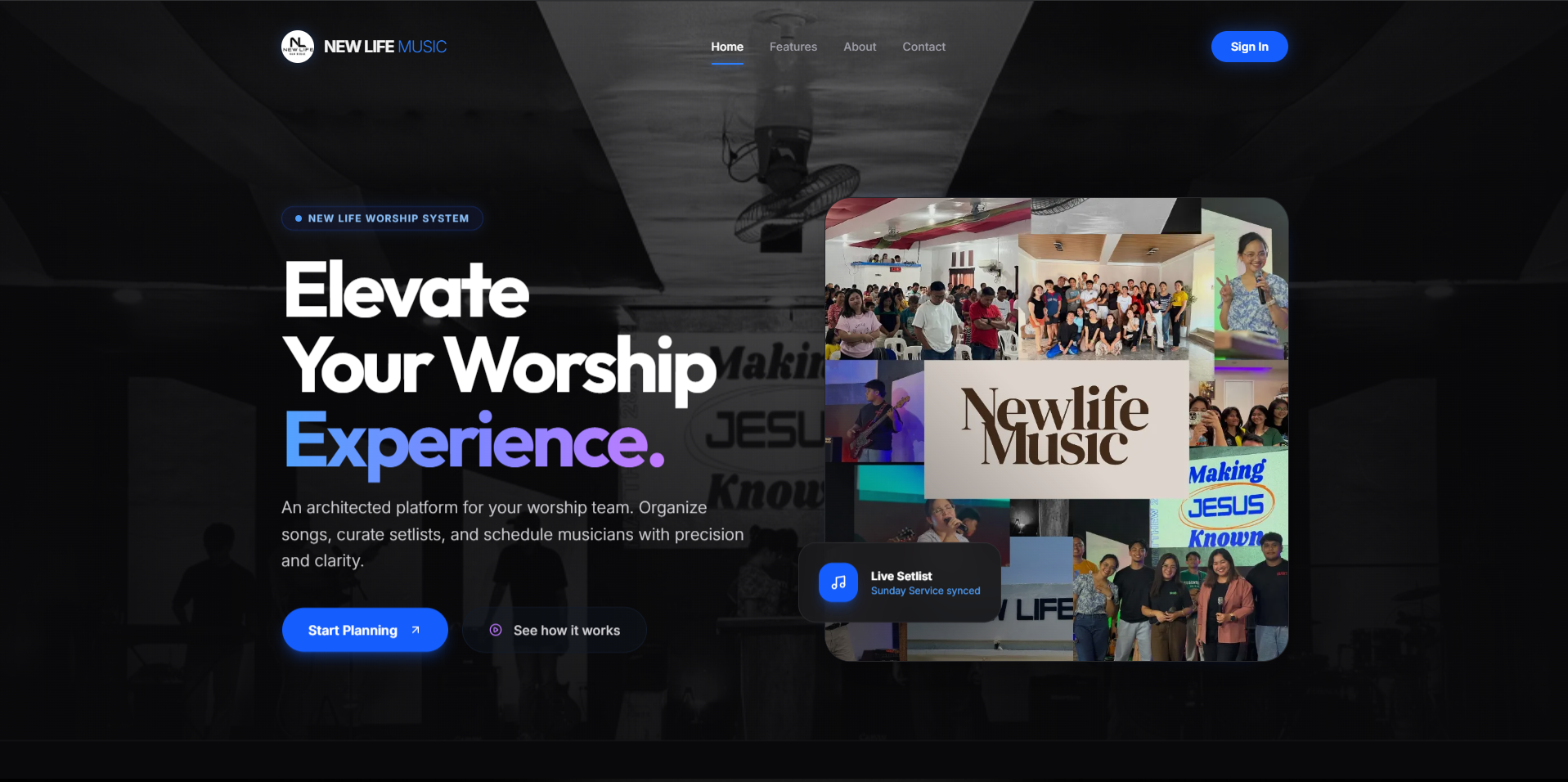The width and height of the screenshot is (1568, 782).
Task: Open the Home nav tab
Action: (x=727, y=47)
